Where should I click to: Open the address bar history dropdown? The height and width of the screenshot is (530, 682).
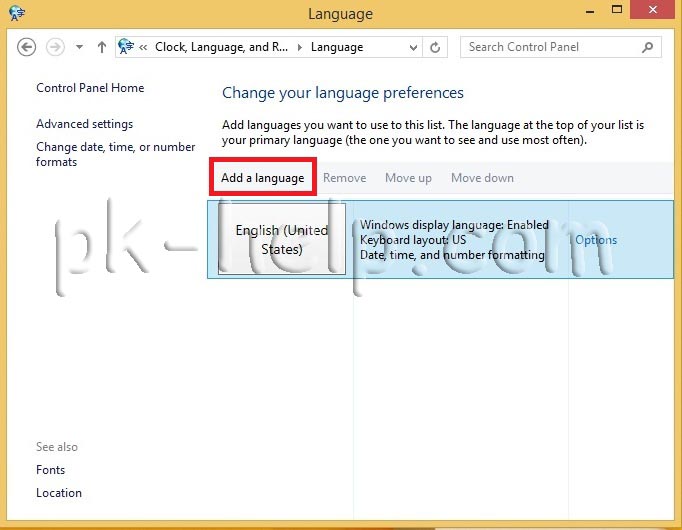pyautogui.click(x=413, y=47)
